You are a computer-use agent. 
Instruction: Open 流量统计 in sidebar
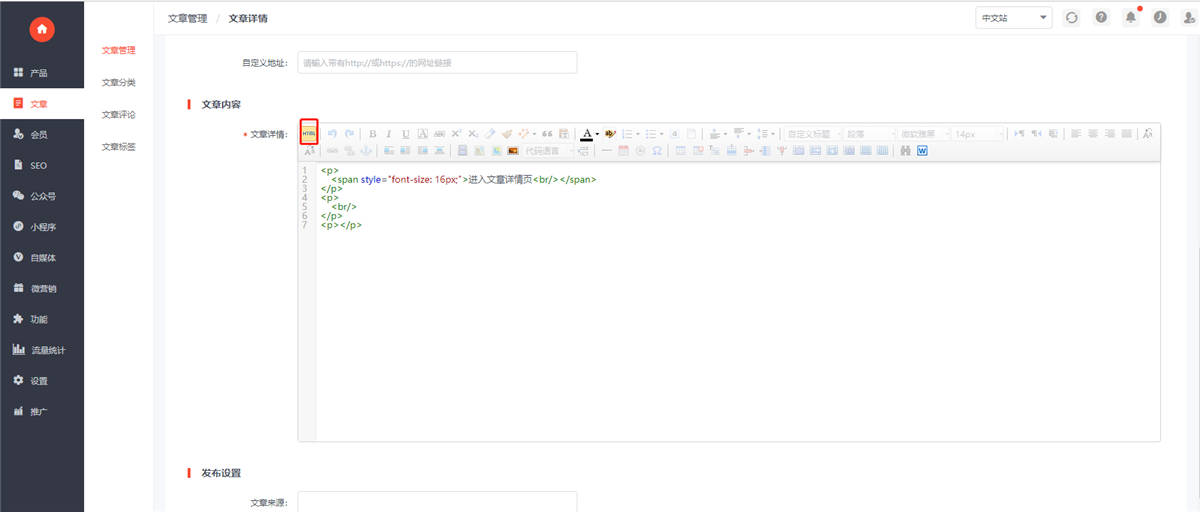[42, 350]
